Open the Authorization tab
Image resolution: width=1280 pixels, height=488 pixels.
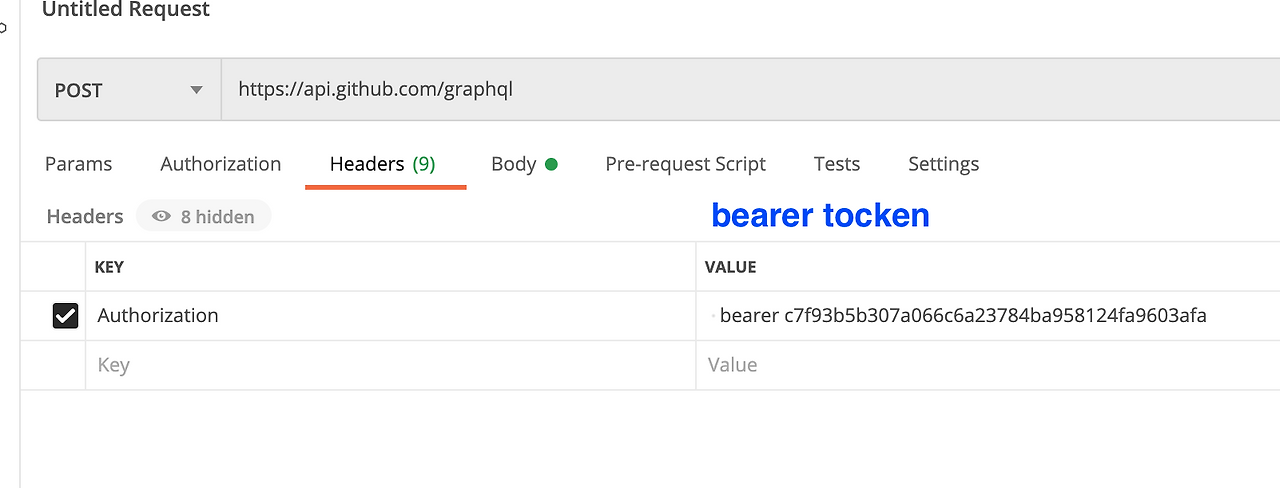(221, 164)
